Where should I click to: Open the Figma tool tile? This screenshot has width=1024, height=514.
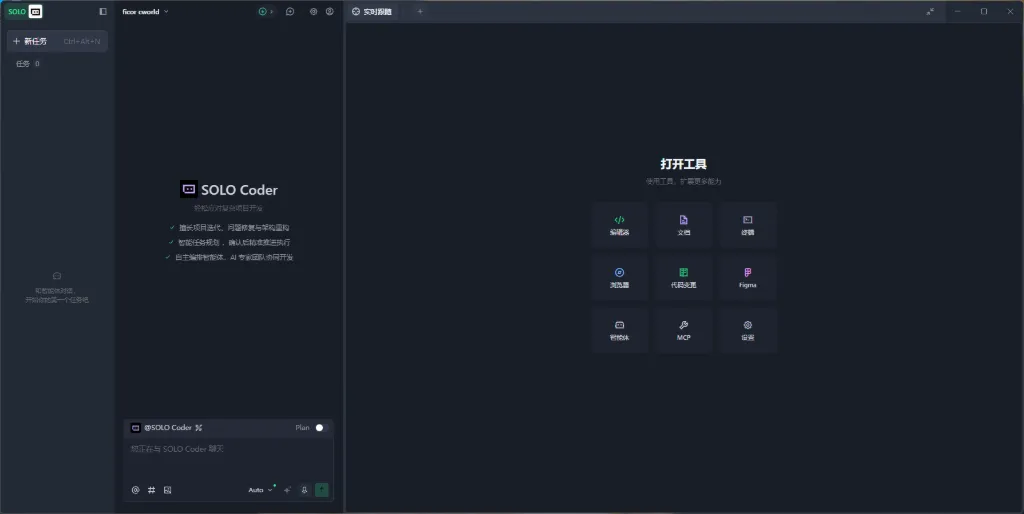[x=747, y=277]
